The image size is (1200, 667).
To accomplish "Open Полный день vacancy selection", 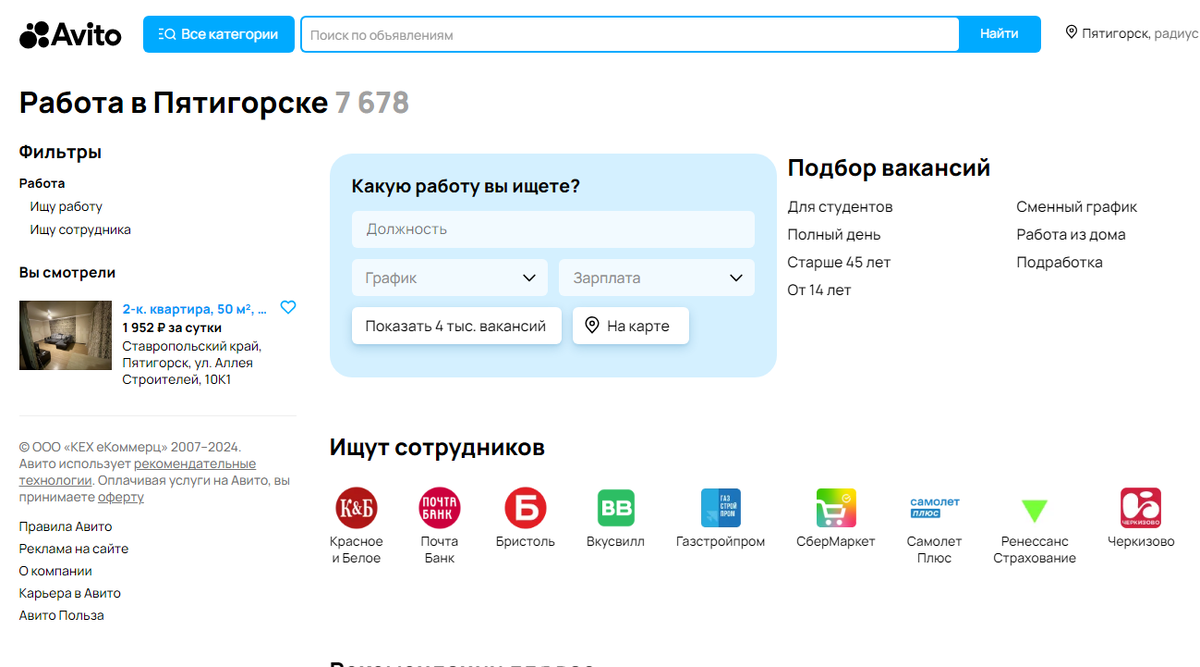I will point(834,234).
